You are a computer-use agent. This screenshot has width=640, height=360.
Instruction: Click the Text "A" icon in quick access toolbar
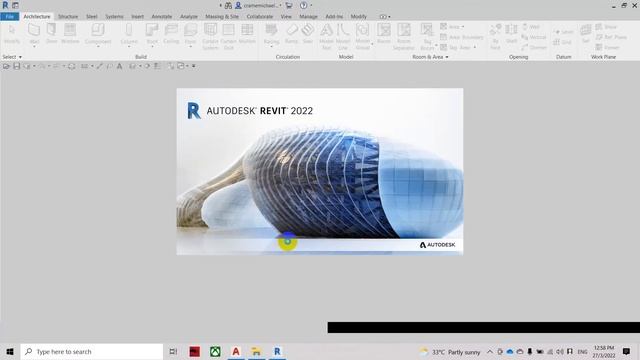[x=120, y=66]
